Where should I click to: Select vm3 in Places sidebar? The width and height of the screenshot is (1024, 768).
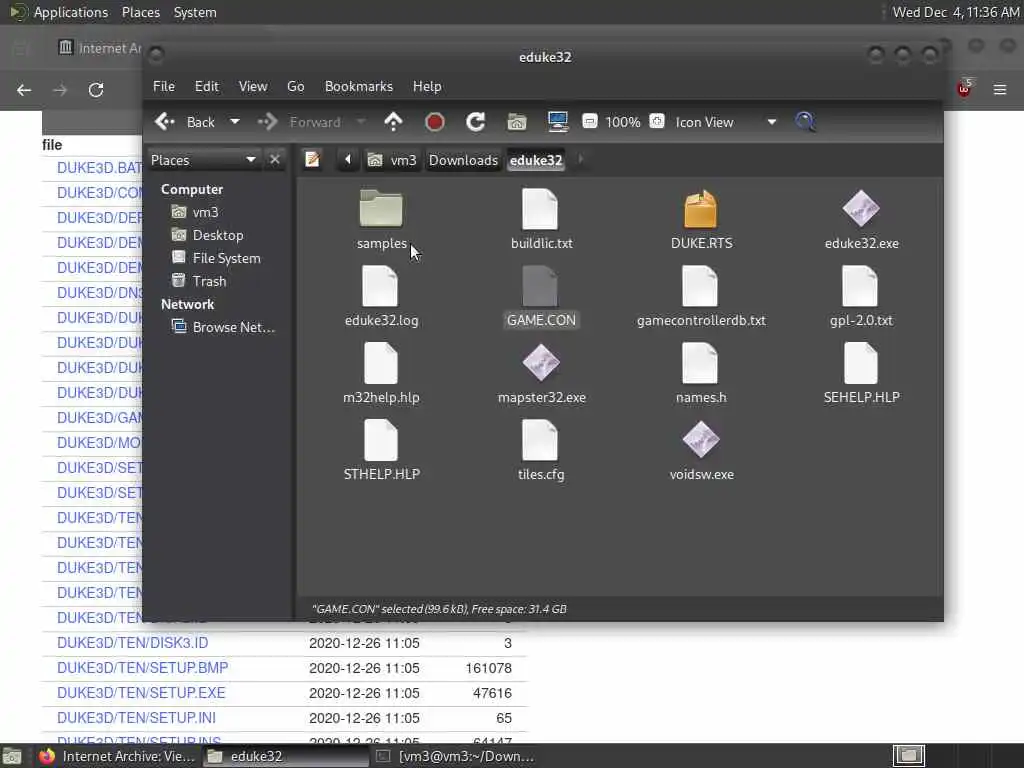[x=195, y=212]
